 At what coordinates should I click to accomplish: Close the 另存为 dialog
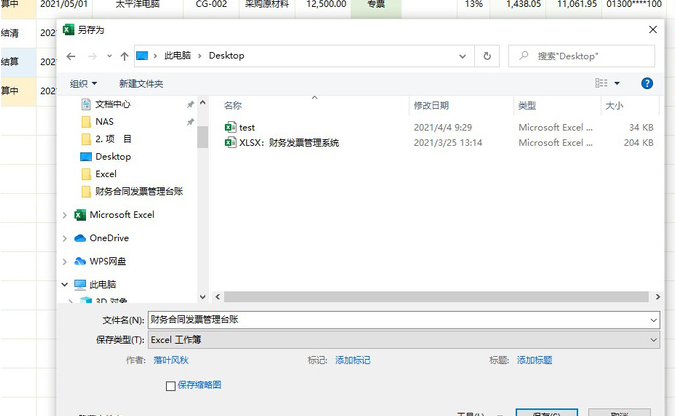coord(653,29)
